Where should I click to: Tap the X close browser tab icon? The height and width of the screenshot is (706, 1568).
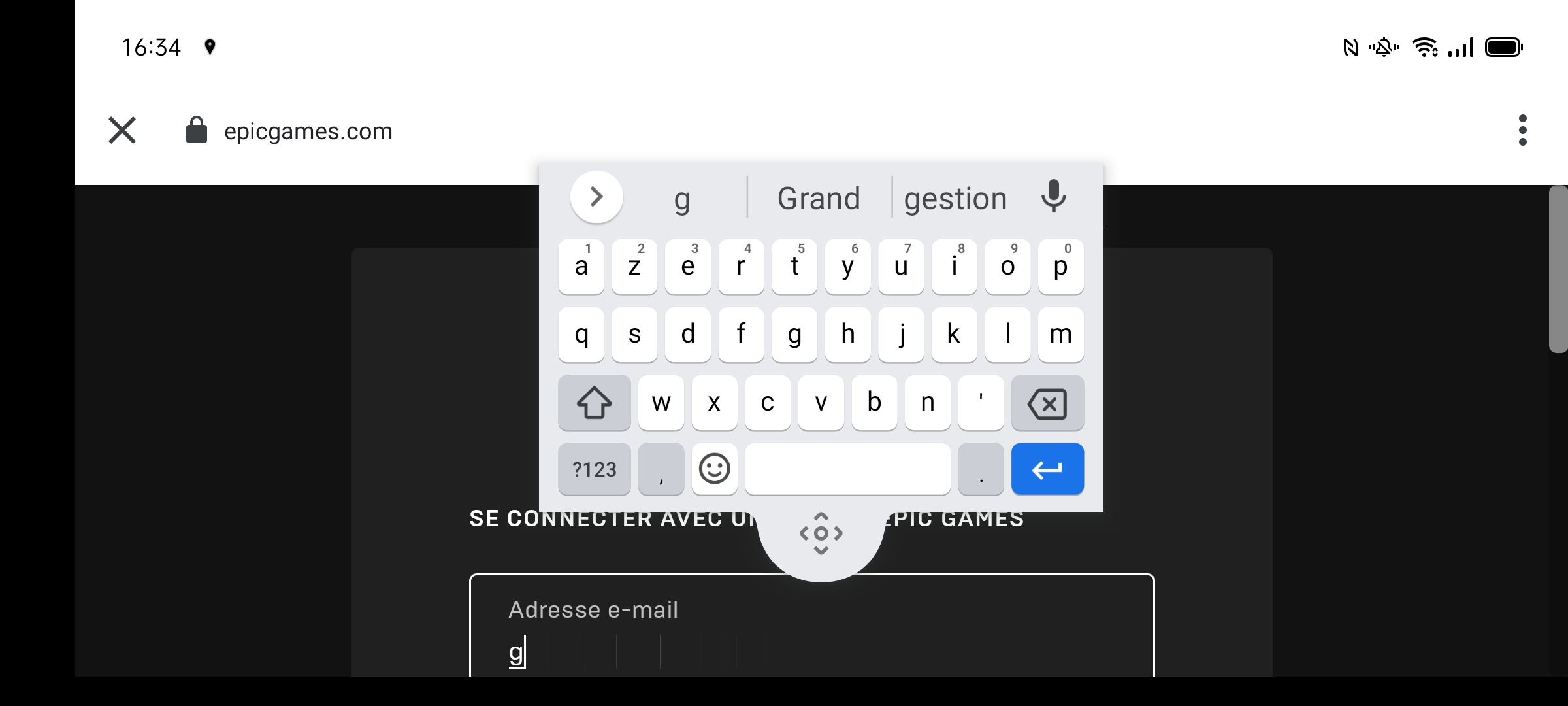(x=121, y=130)
